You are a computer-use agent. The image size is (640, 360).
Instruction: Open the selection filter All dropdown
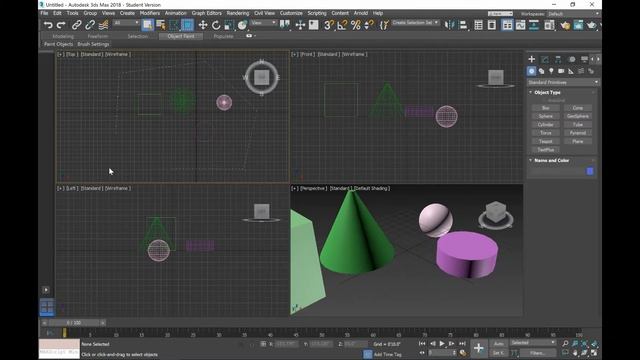coord(126,23)
